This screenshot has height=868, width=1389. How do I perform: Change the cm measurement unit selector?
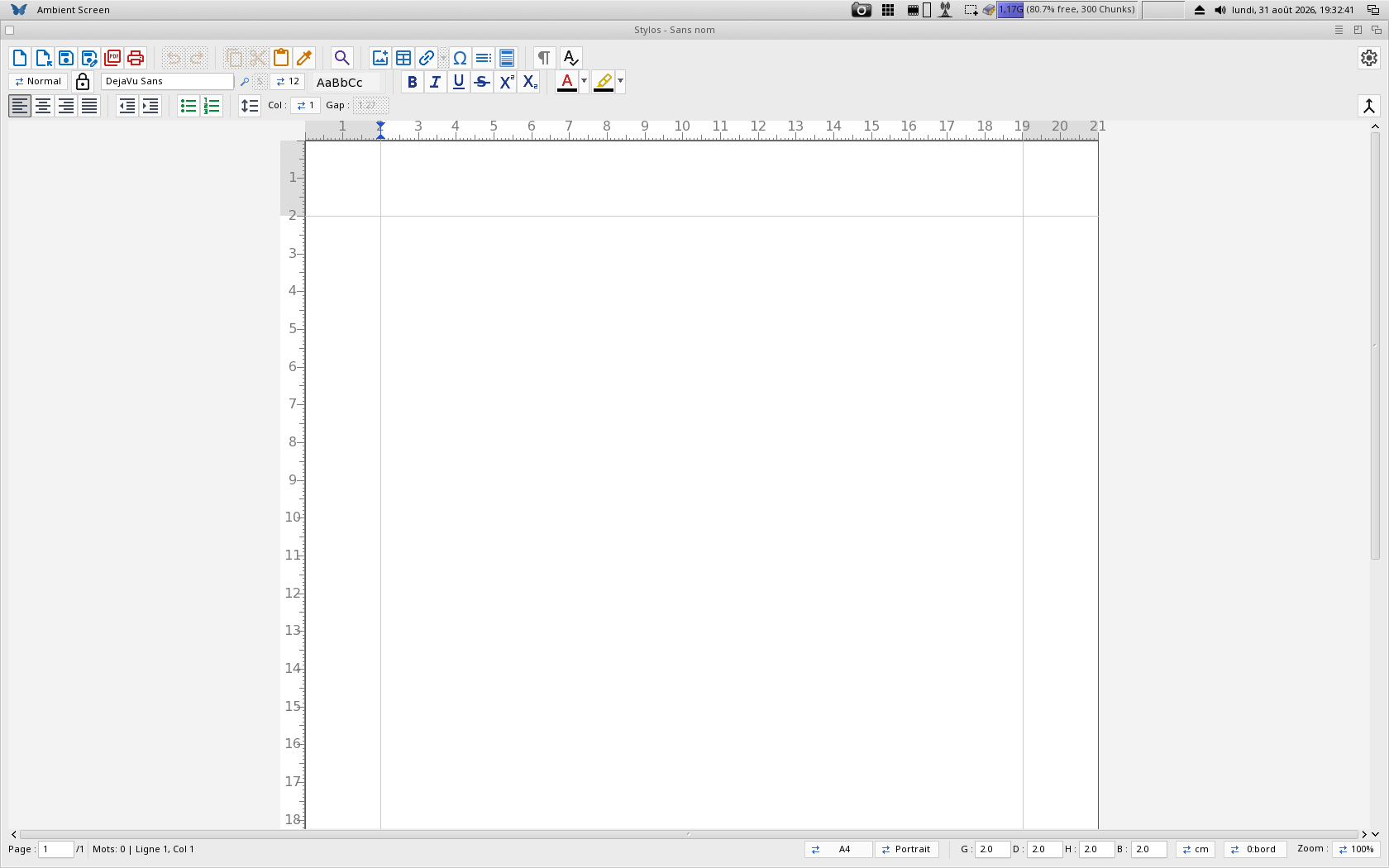(1196, 849)
